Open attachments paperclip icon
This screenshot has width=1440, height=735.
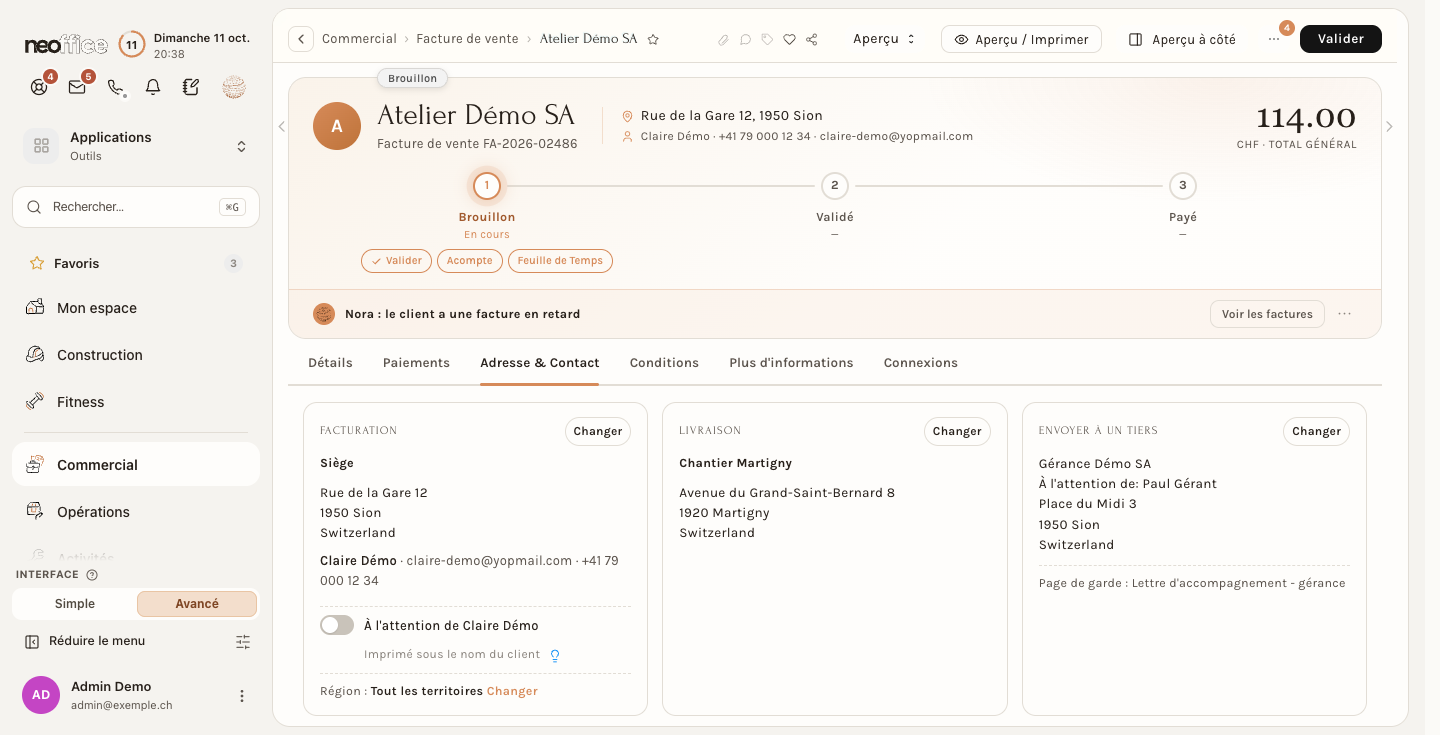[723, 40]
